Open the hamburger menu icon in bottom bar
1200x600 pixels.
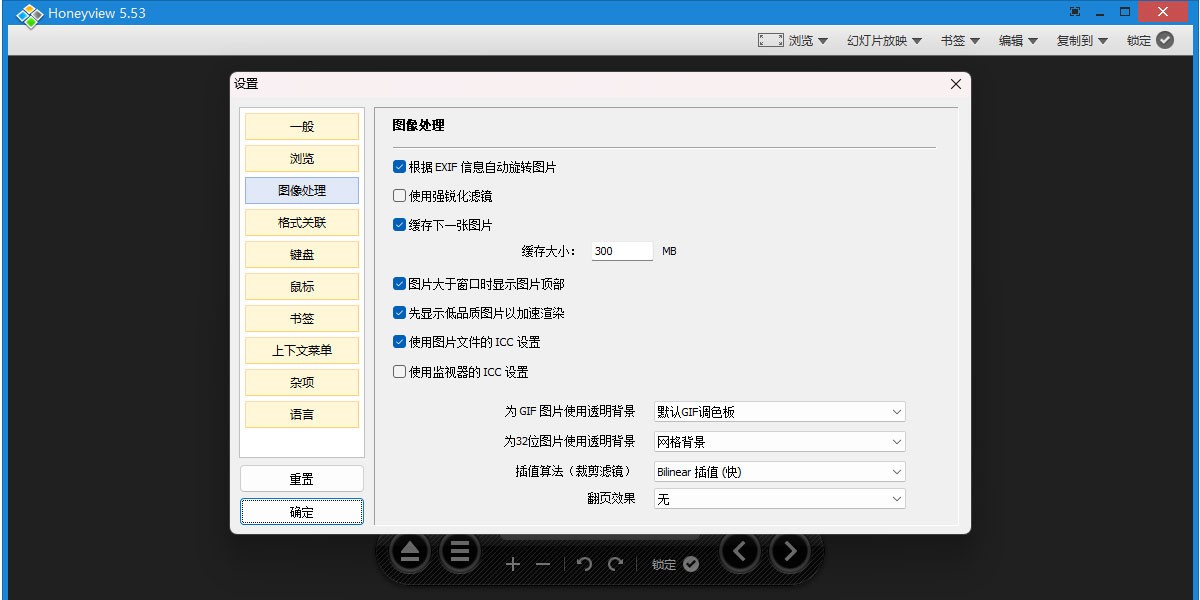(x=460, y=551)
